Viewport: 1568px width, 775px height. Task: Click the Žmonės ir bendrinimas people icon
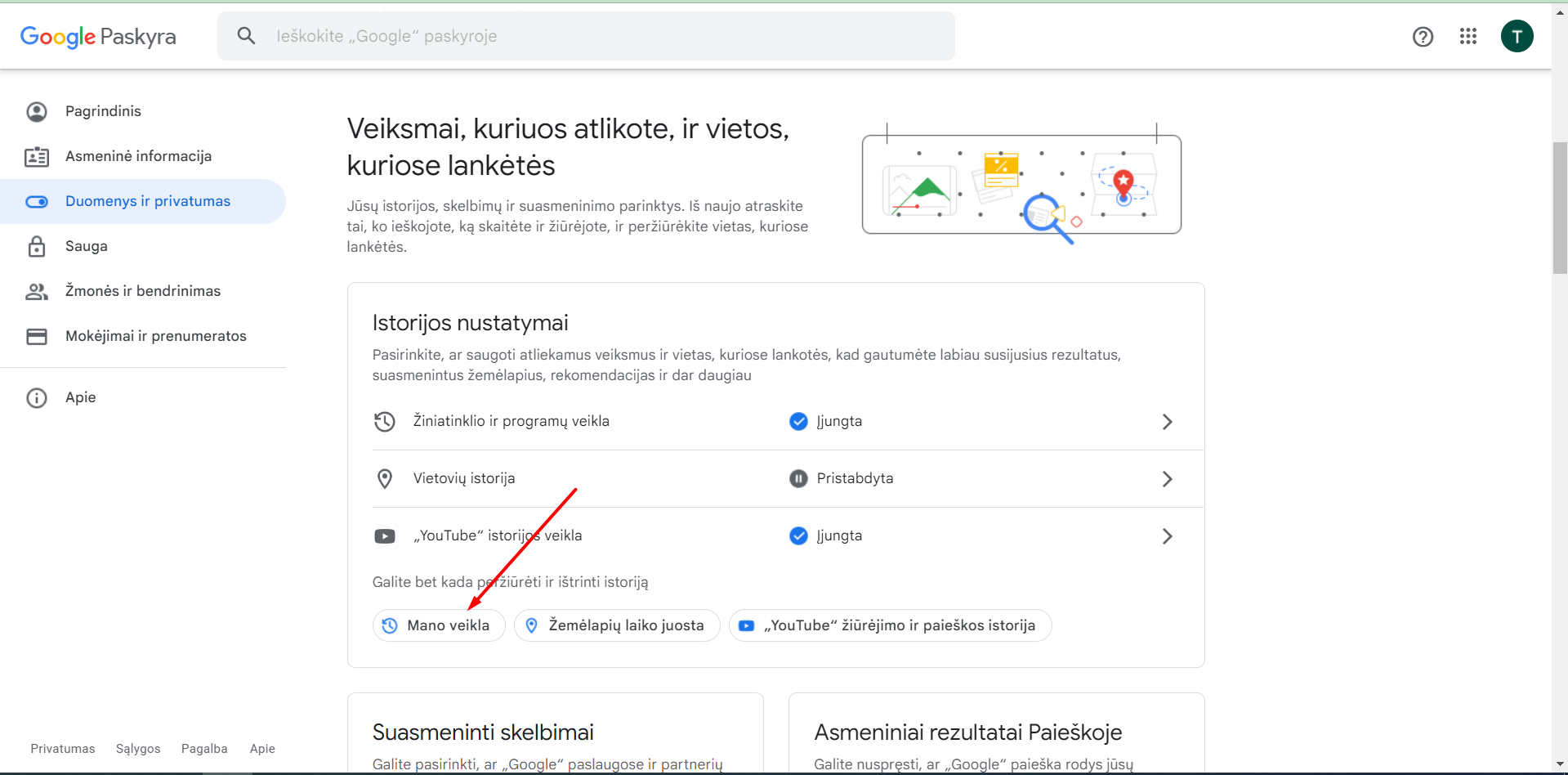click(x=37, y=291)
